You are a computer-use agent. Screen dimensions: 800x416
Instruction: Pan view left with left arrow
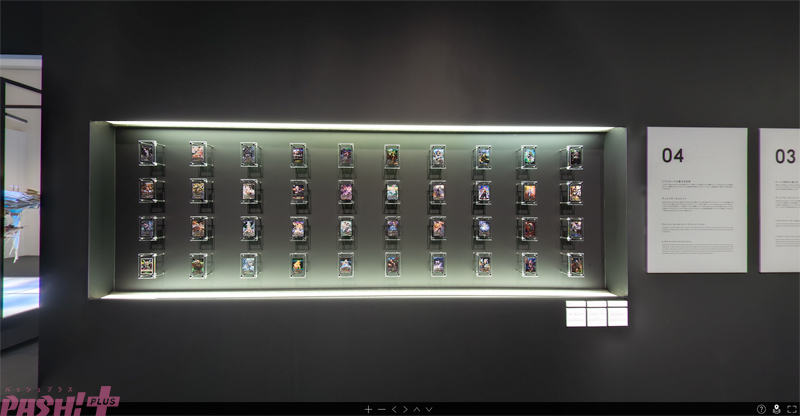click(x=394, y=409)
